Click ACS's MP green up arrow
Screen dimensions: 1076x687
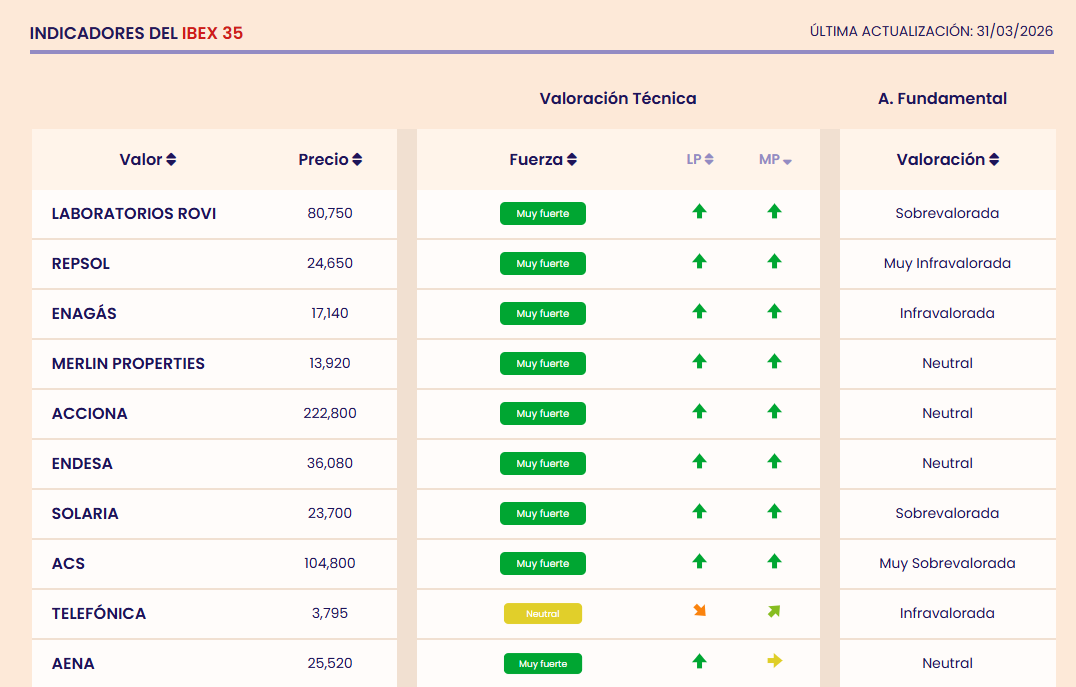(x=774, y=561)
